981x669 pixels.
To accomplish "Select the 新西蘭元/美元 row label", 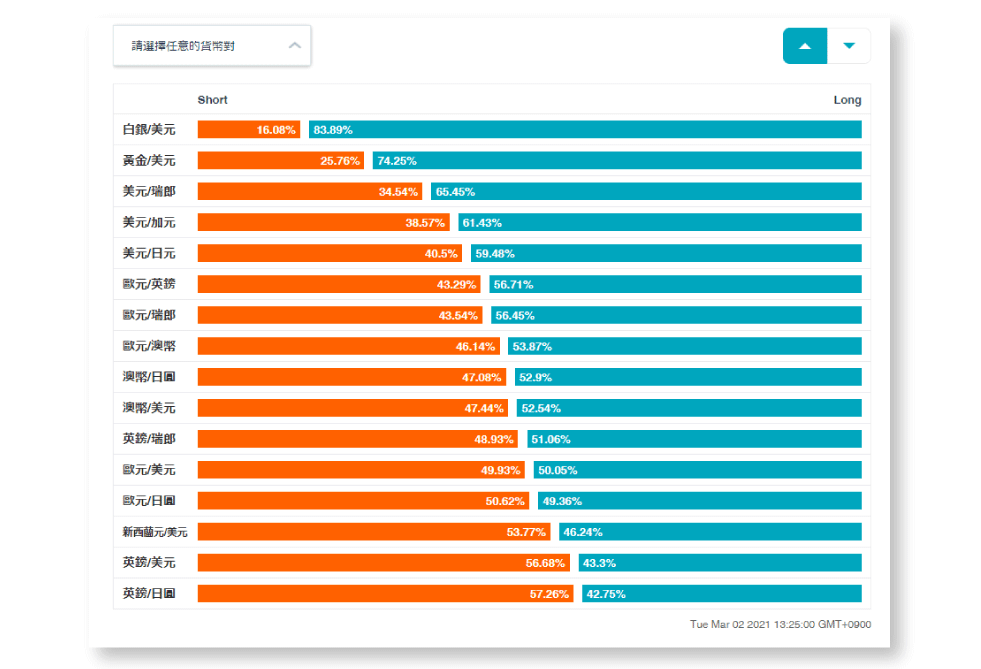I will click(155, 532).
